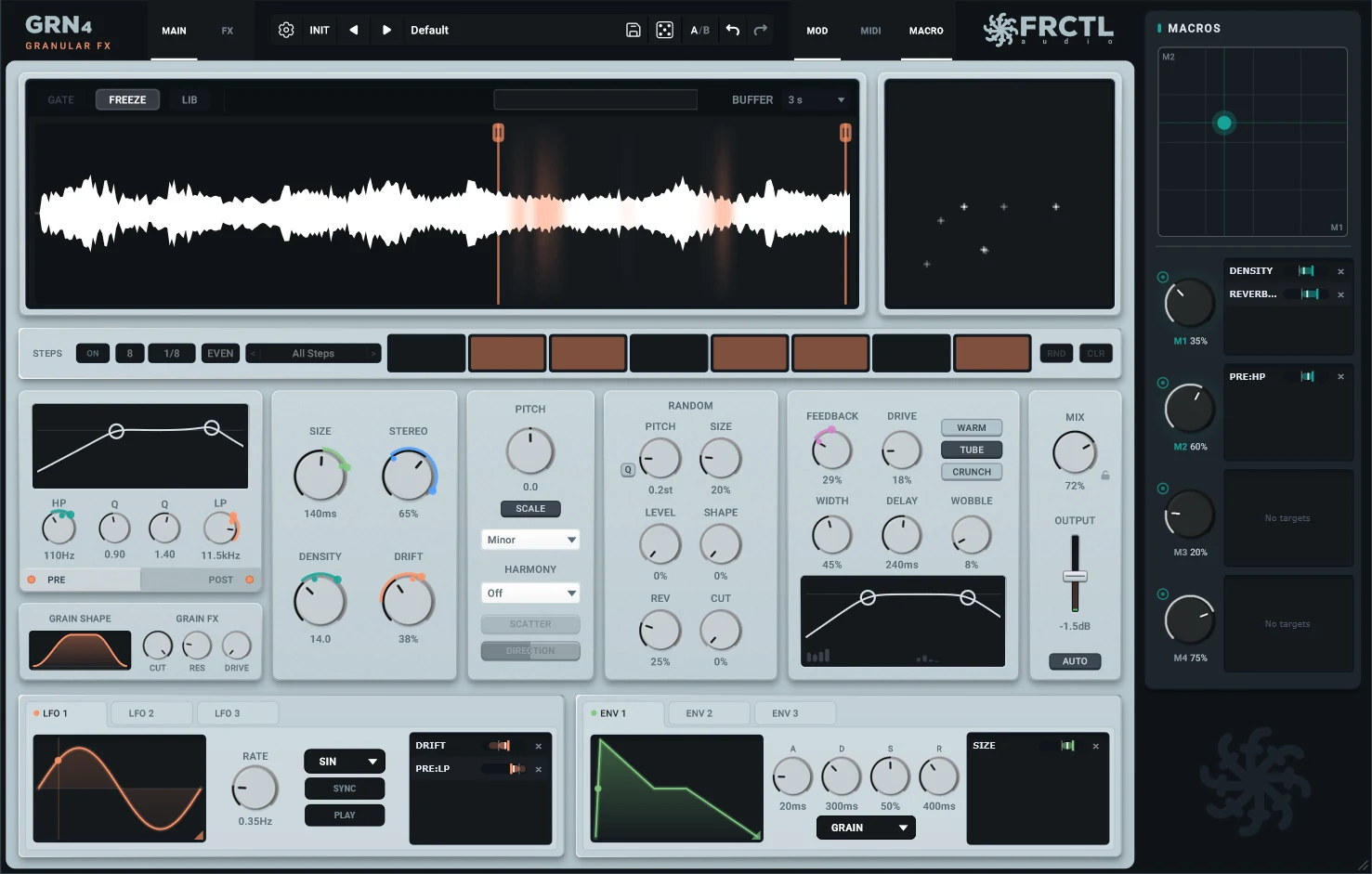This screenshot has width=1372, height=874.
Task: Click the INIT button
Action: pyautogui.click(x=320, y=31)
